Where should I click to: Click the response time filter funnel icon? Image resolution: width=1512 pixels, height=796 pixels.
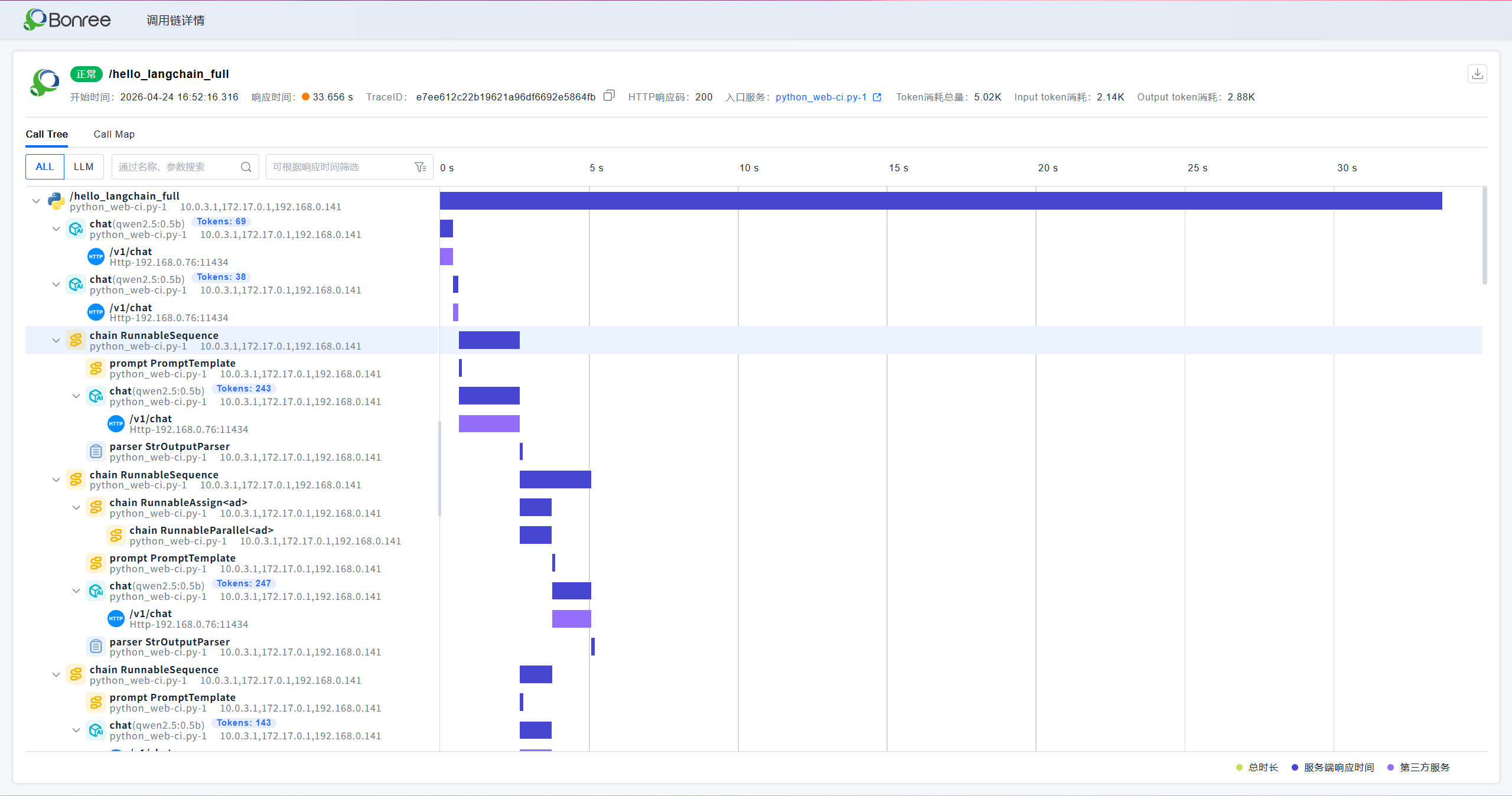click(421, 167)
